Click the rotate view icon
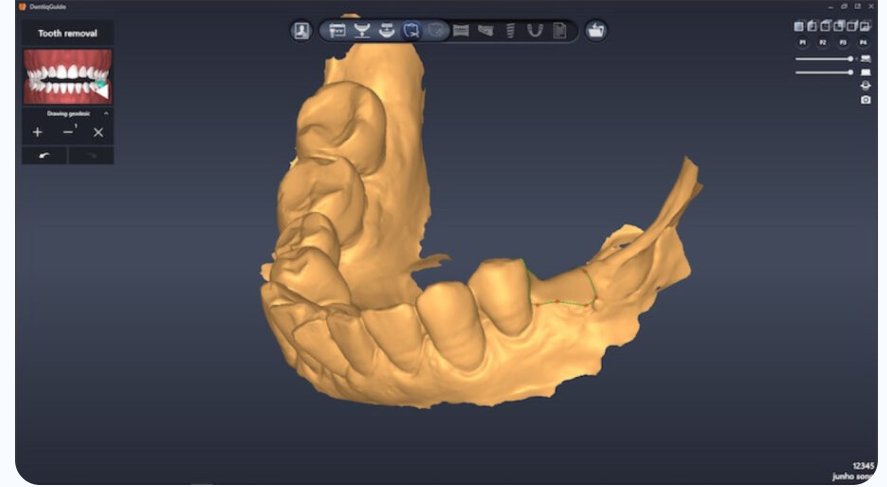887x487 pixels. click(865, 86)
